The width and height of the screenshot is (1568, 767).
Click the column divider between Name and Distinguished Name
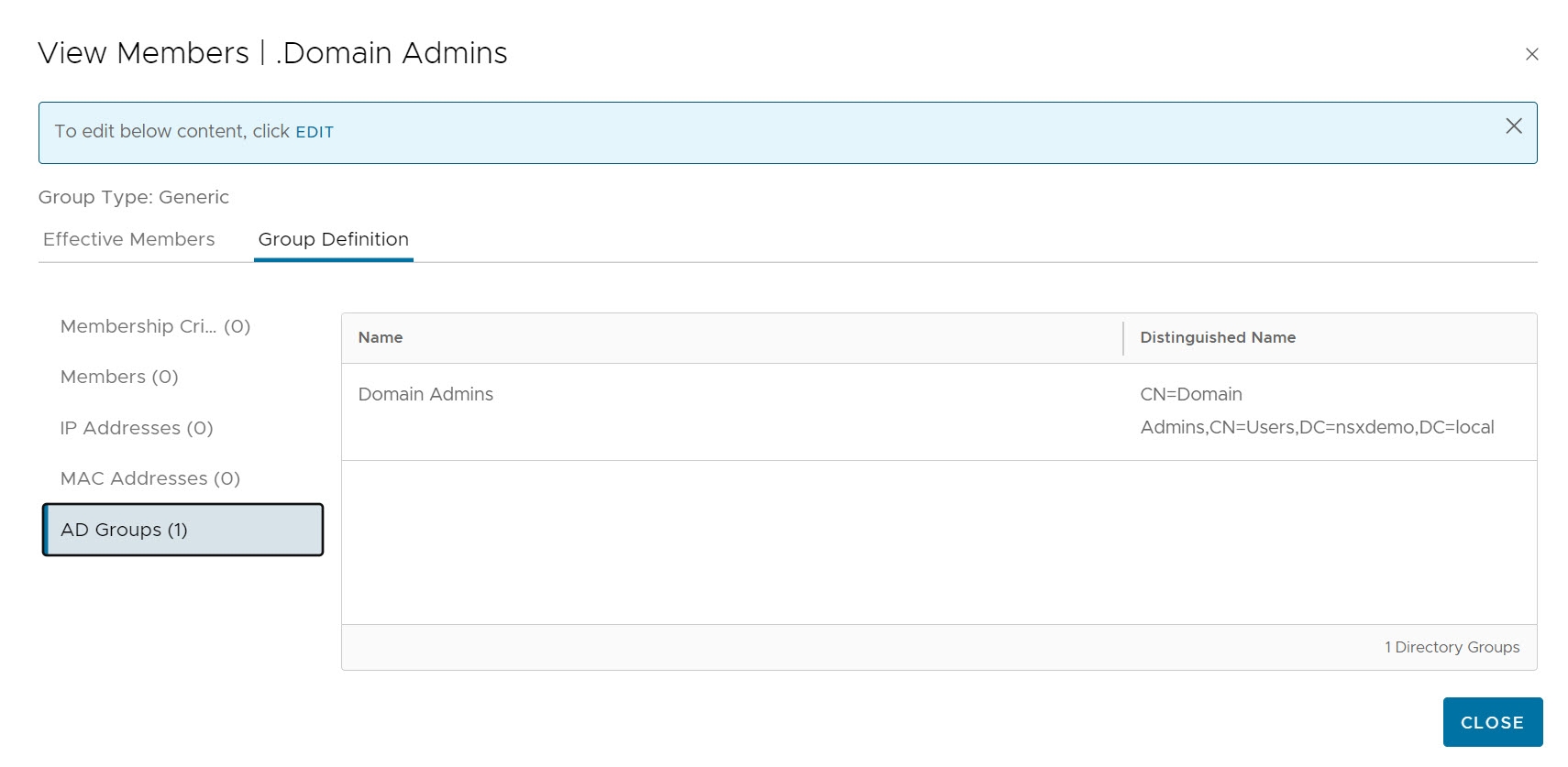(x=1122, y=337)
